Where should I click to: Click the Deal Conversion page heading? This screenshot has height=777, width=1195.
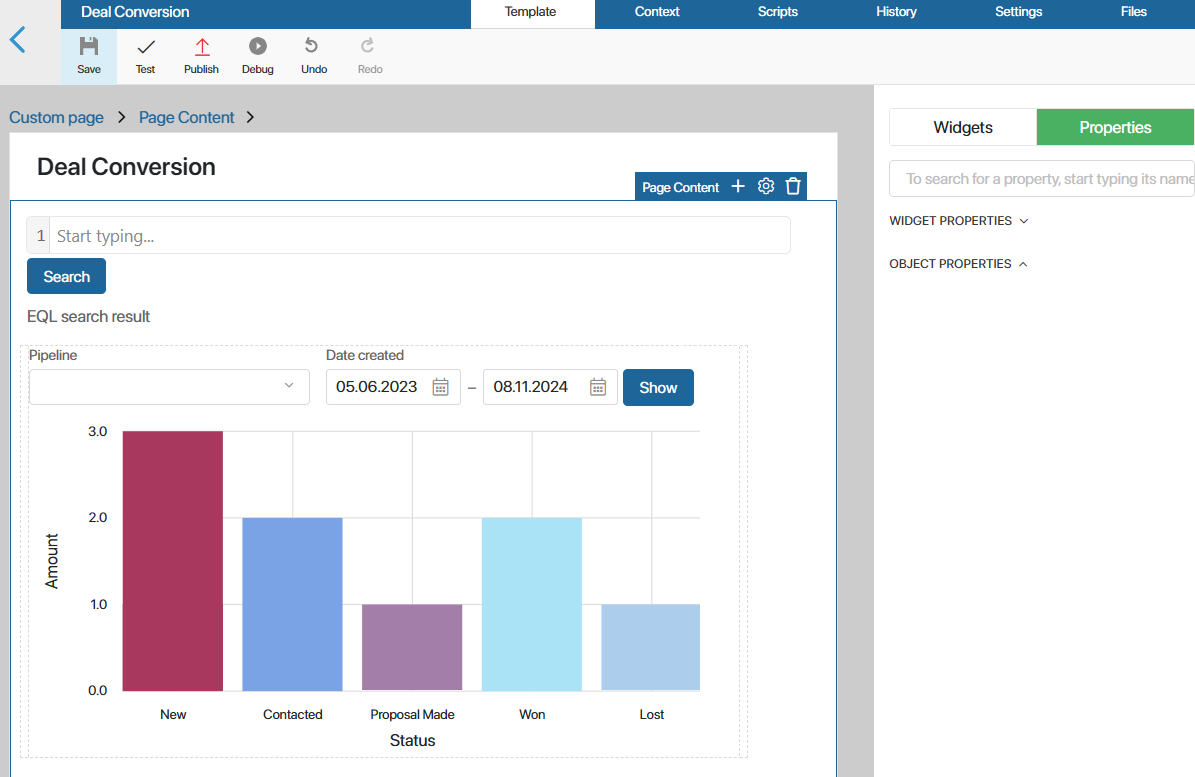pos(127,167)
